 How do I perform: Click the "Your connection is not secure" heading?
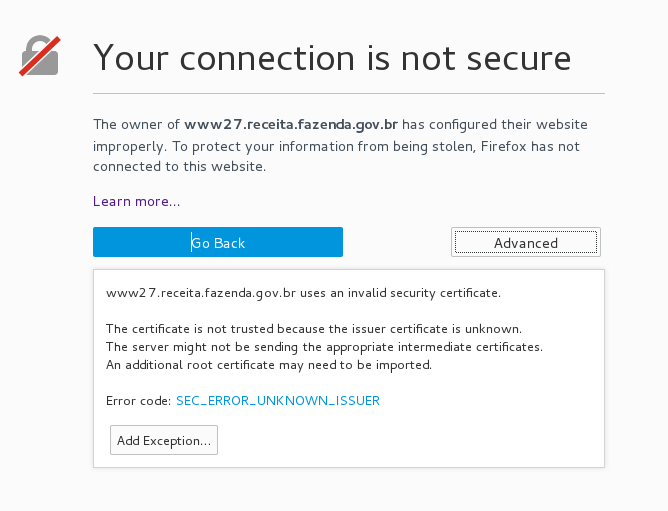(332, 58)
